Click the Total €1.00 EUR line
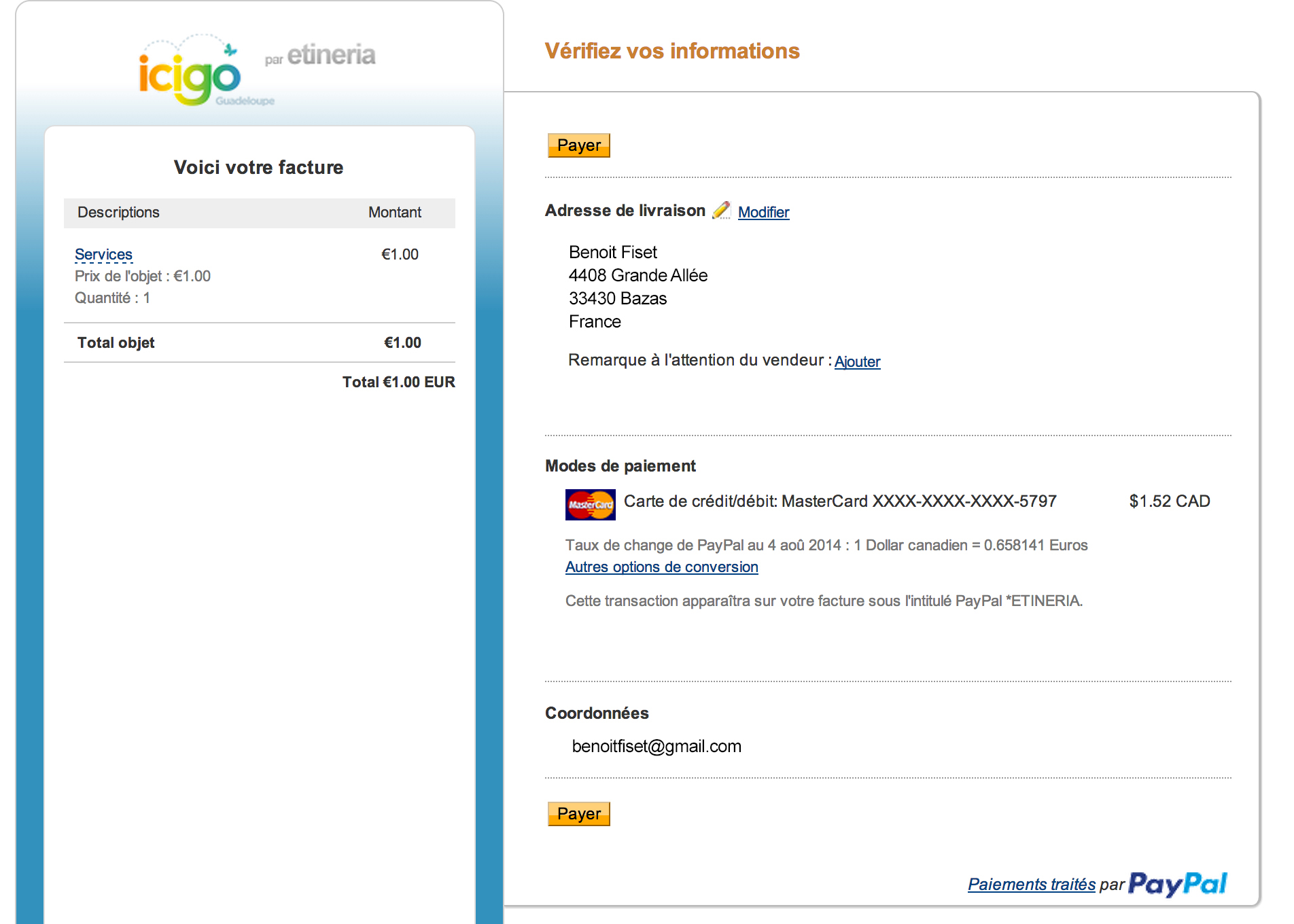This screenshot has width=1294, height=924. [398, 382]
